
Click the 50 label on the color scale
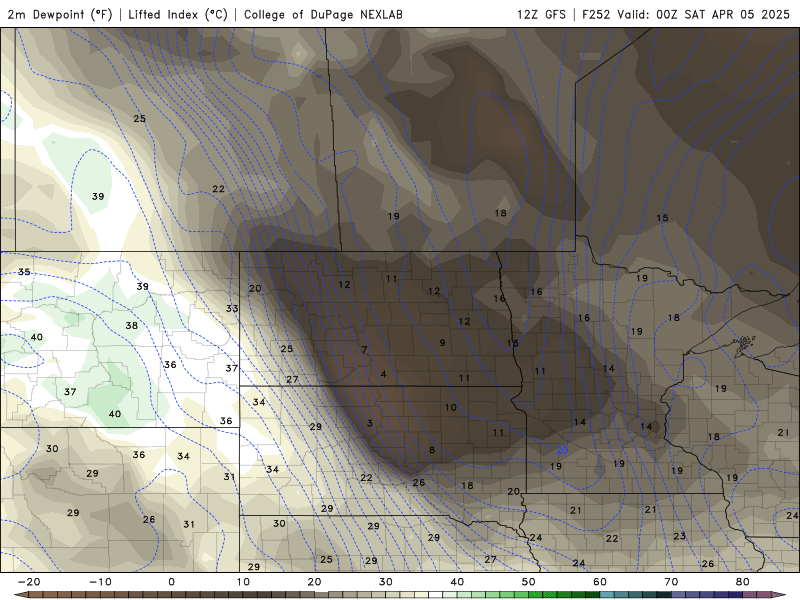[528, 582]
